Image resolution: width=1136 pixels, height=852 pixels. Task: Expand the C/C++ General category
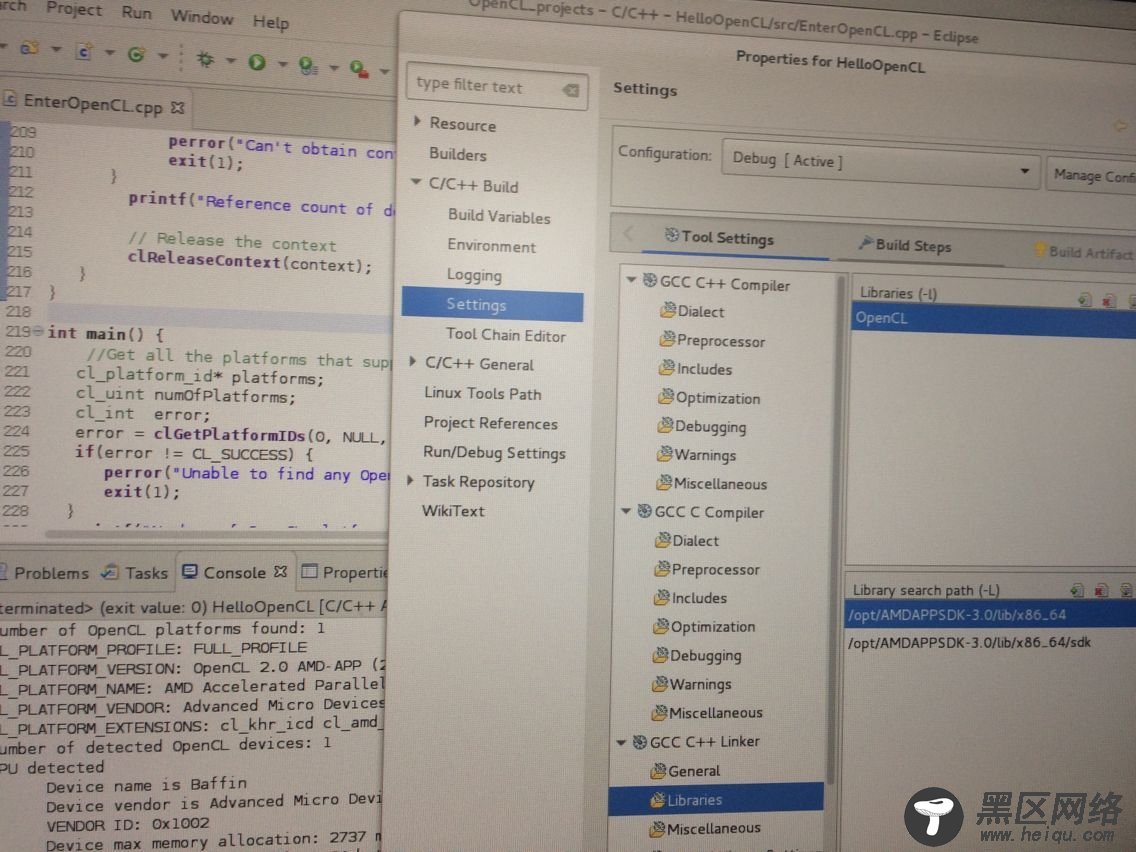point(412,361)
